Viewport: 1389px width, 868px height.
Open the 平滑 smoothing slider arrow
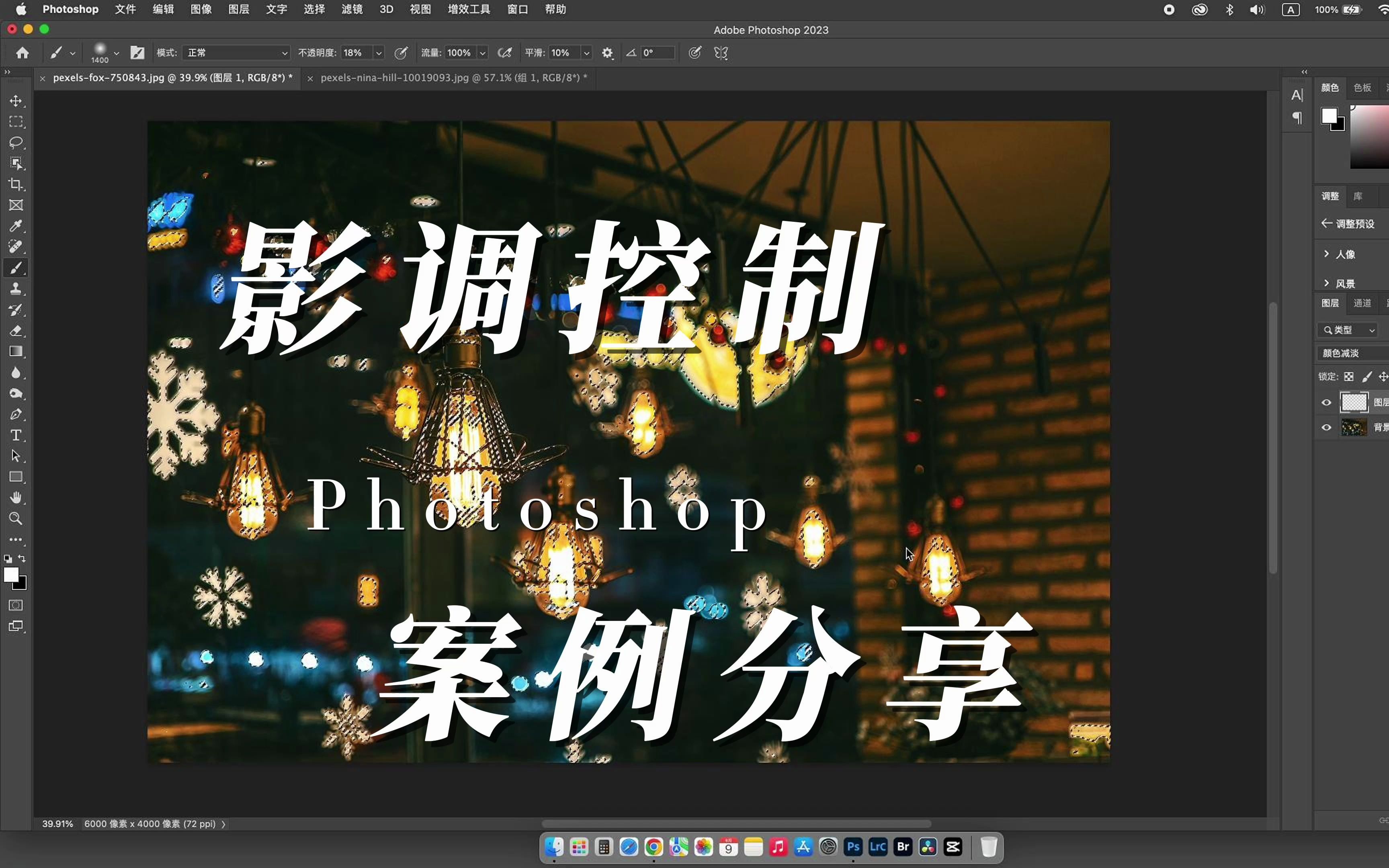(586, 53)
